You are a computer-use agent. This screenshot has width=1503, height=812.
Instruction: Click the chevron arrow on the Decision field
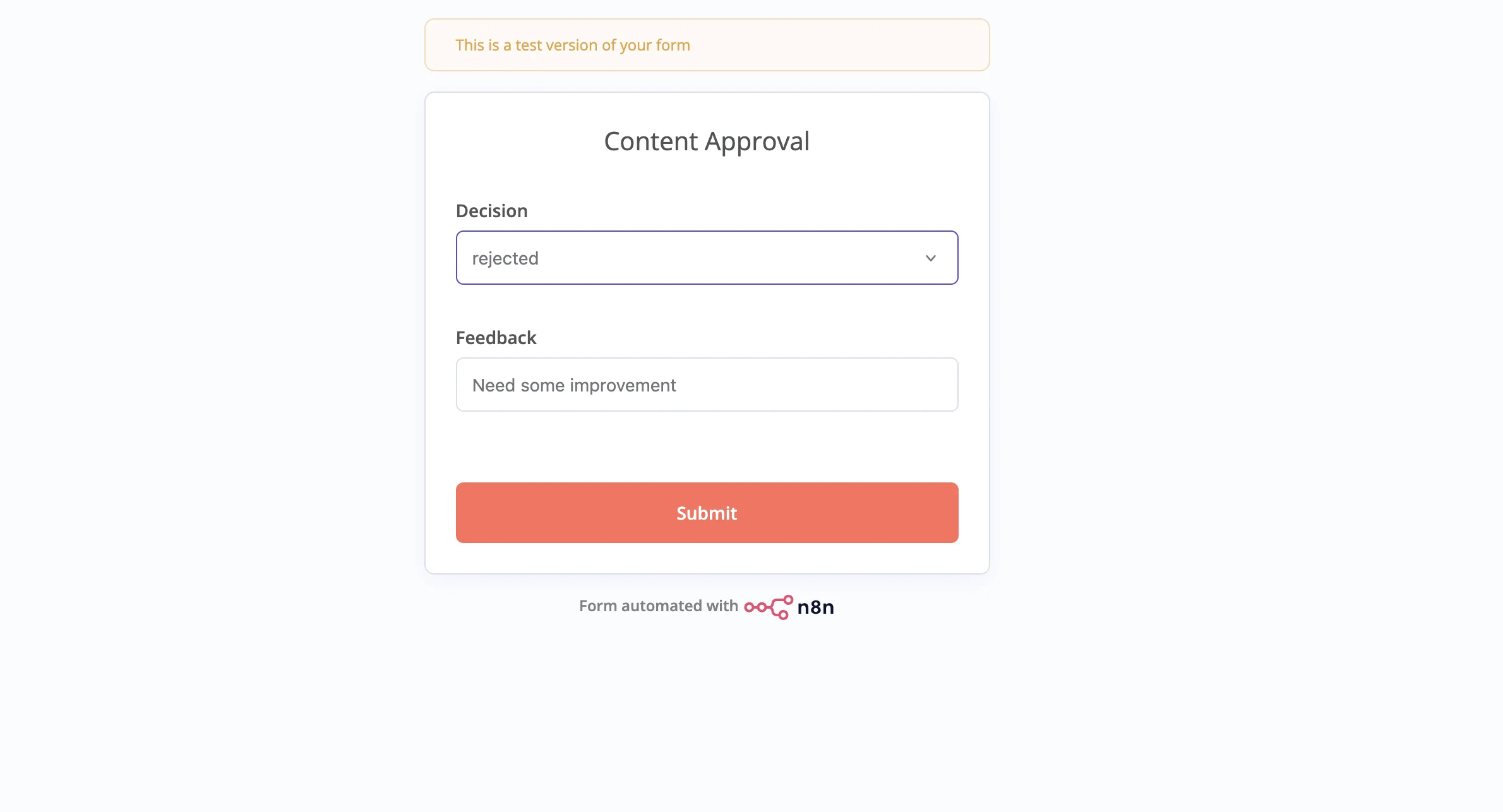930,258
